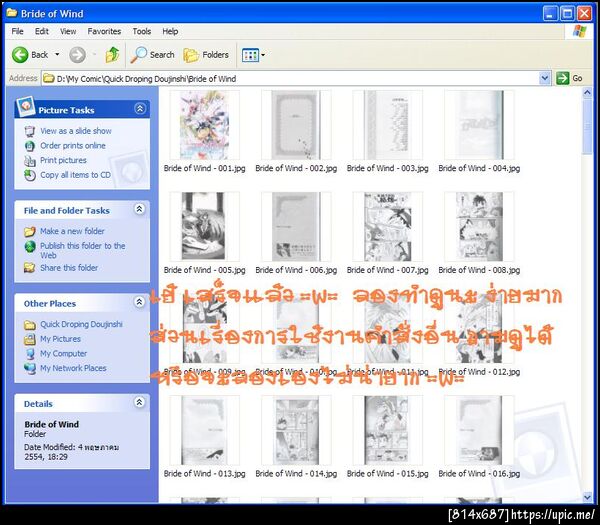The width and height of the screenshot is (600, 525).
Task: Click Publish this folder to the Web
Action: pos(83,250)
